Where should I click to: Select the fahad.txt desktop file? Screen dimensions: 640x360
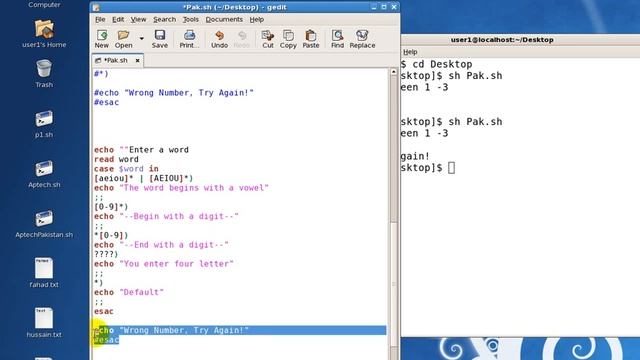tap(44, 273)
